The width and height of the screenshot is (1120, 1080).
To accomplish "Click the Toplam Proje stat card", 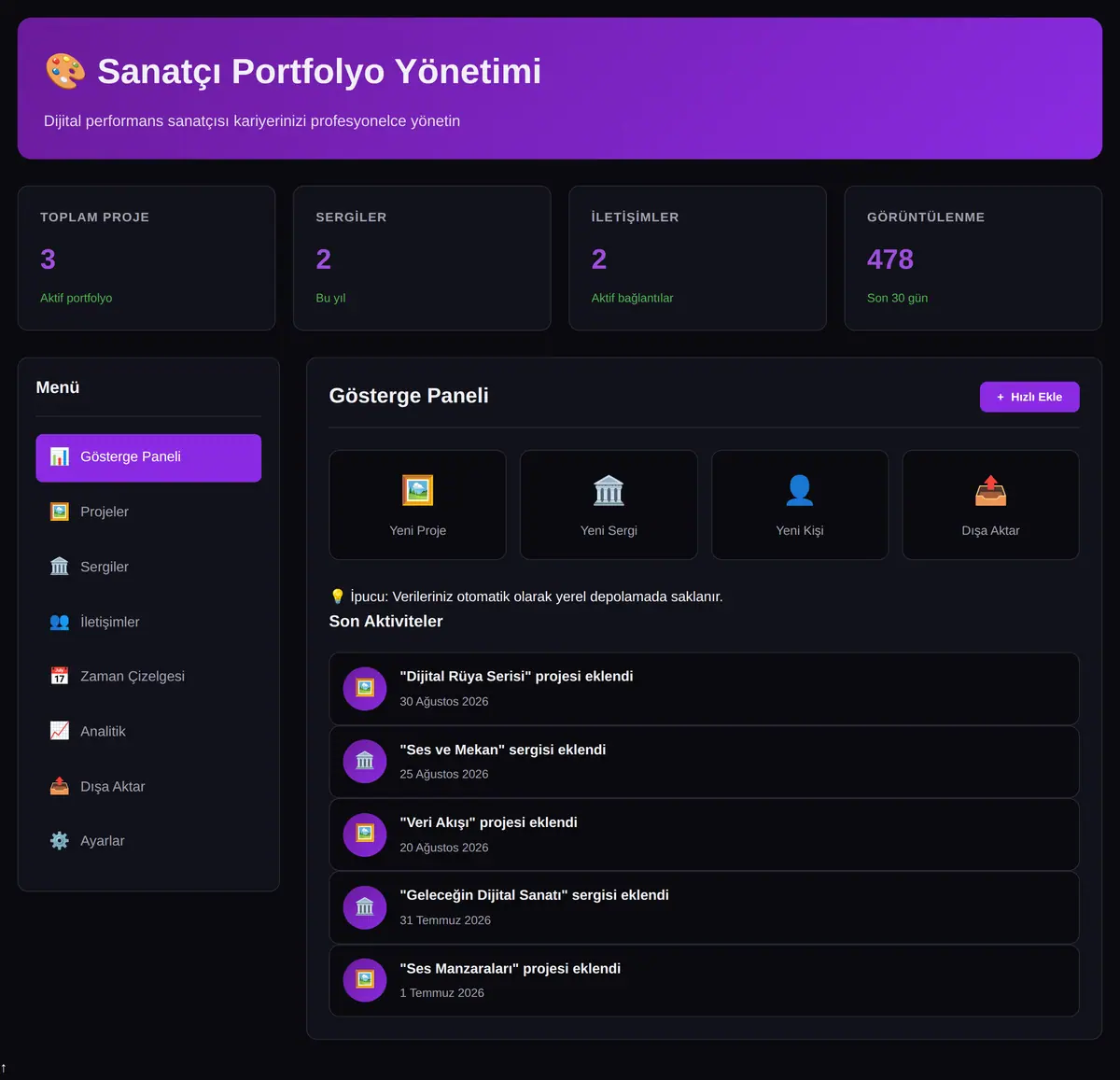I will (x=147, y=258).
